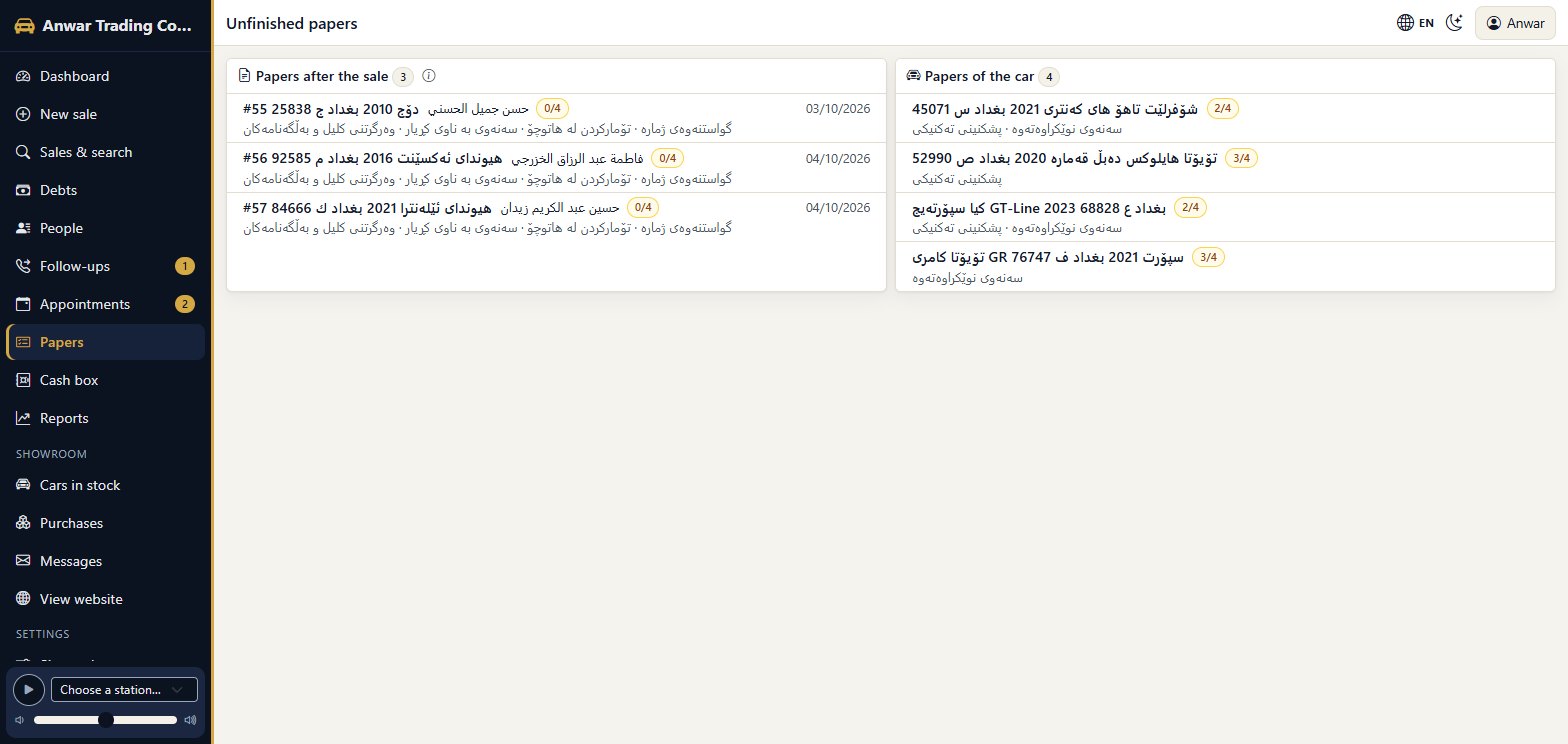This screenshot has width=1568, height=744.
Task: Click the Appointments count badge
Action: (185, 304)
